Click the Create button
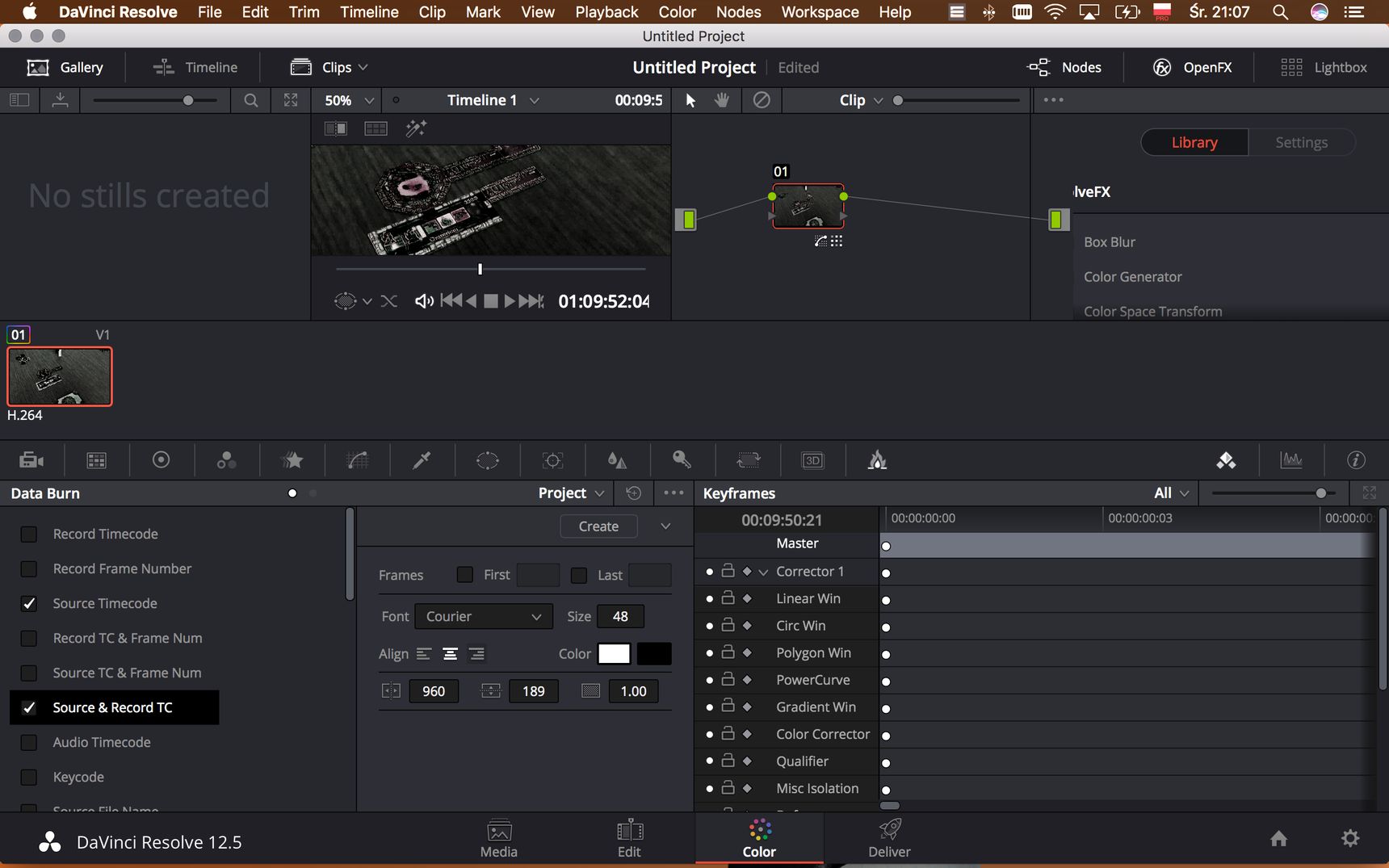The height and width of the screenshot is (868, 1389). point(598,526)
